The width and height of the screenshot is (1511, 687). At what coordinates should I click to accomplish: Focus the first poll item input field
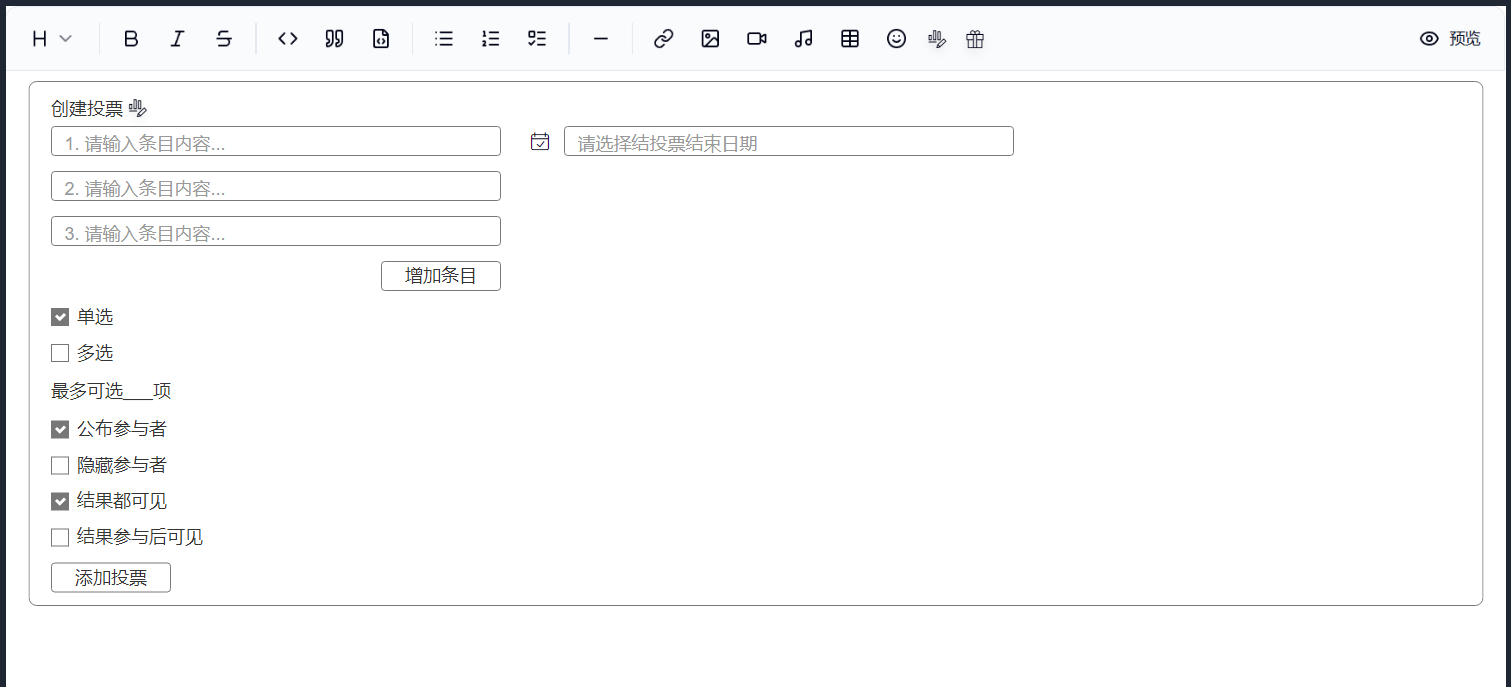coord(275,142)
